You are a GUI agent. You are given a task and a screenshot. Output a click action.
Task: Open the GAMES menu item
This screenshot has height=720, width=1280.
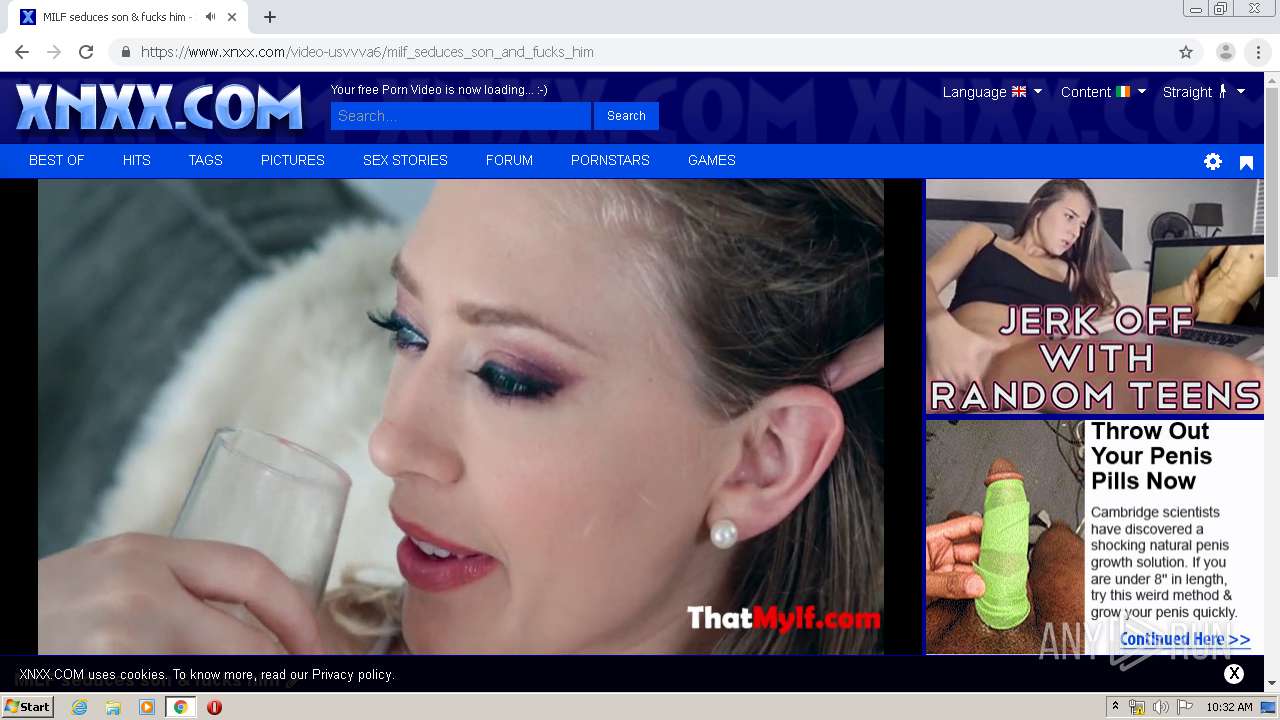pyautogui.click(x=712, y=160)
